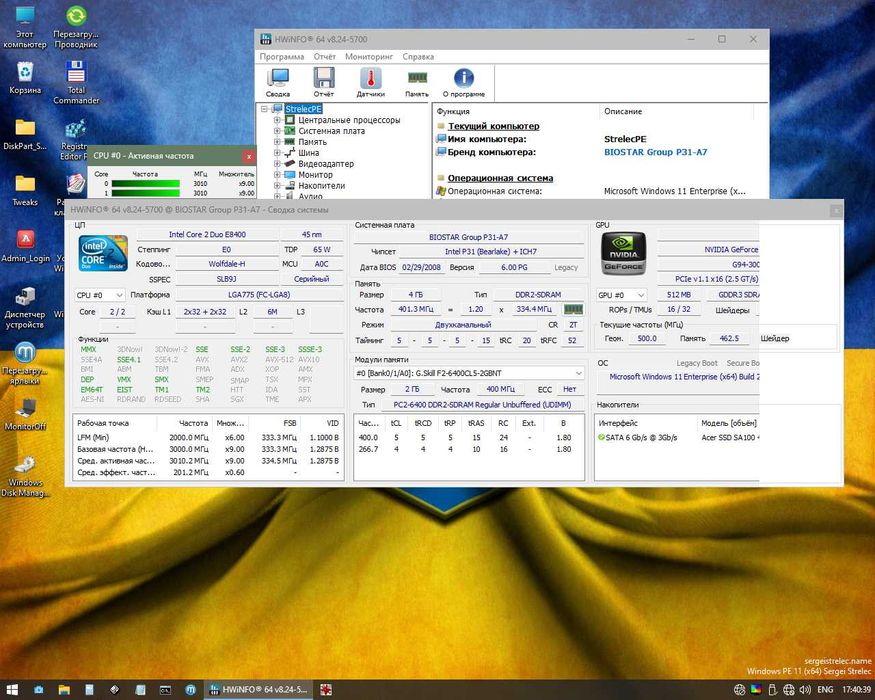Click the BIOS date 02/29/2008 value

pos(421,267)
